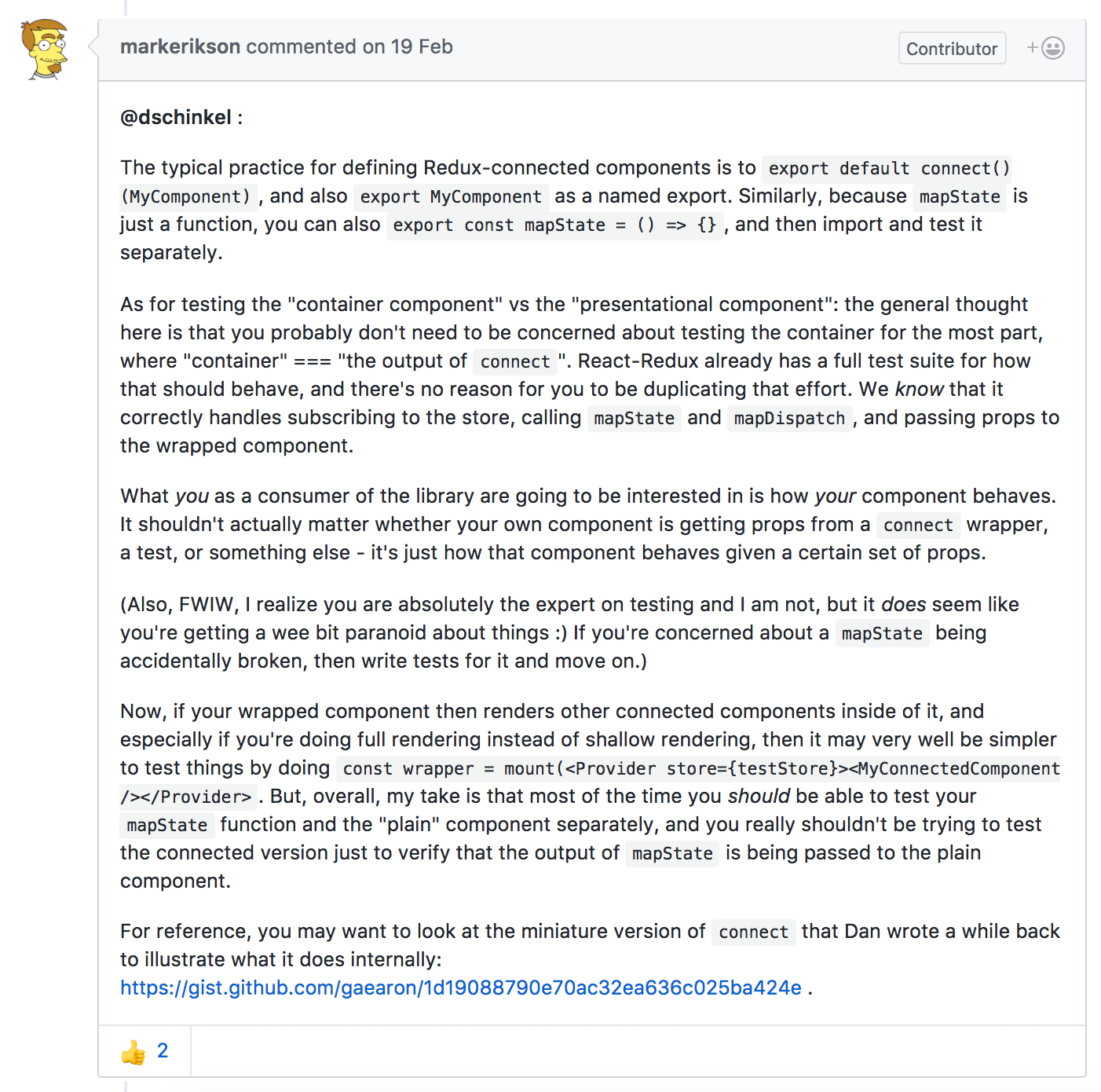
Task: Toggle your thumbs up reaction on the comment
Action: pyautogui.click(x=146, y=1050)
